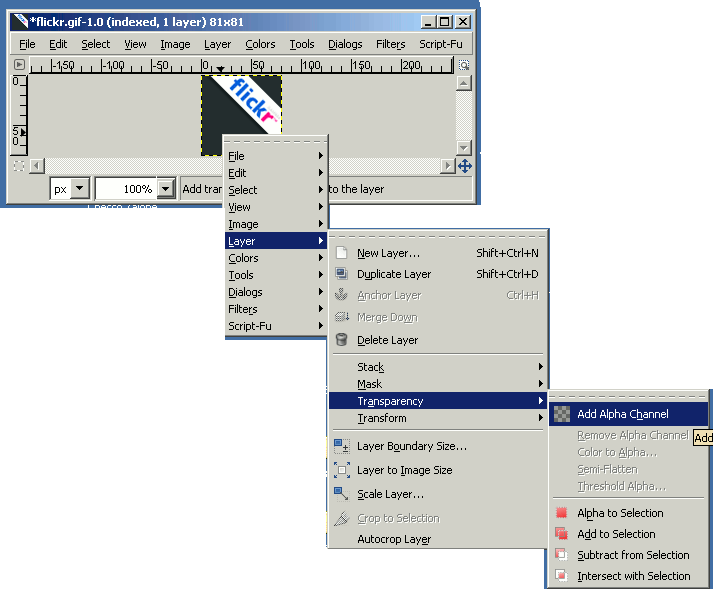713x589 pixels.
Task: Click the New Layer page icon
Action: pos(341,253)
